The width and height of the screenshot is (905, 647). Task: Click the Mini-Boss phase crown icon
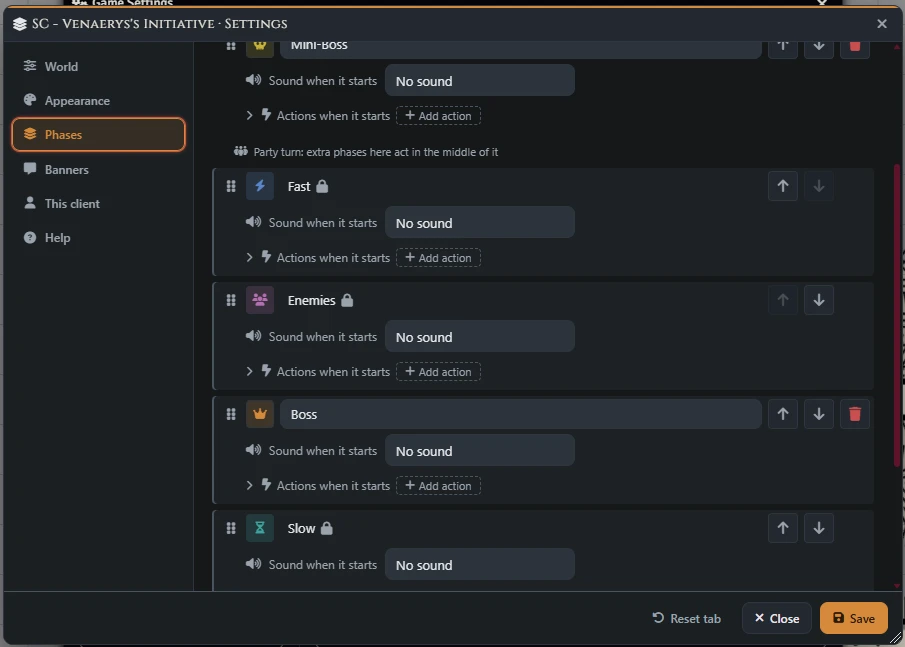[260, 47]
